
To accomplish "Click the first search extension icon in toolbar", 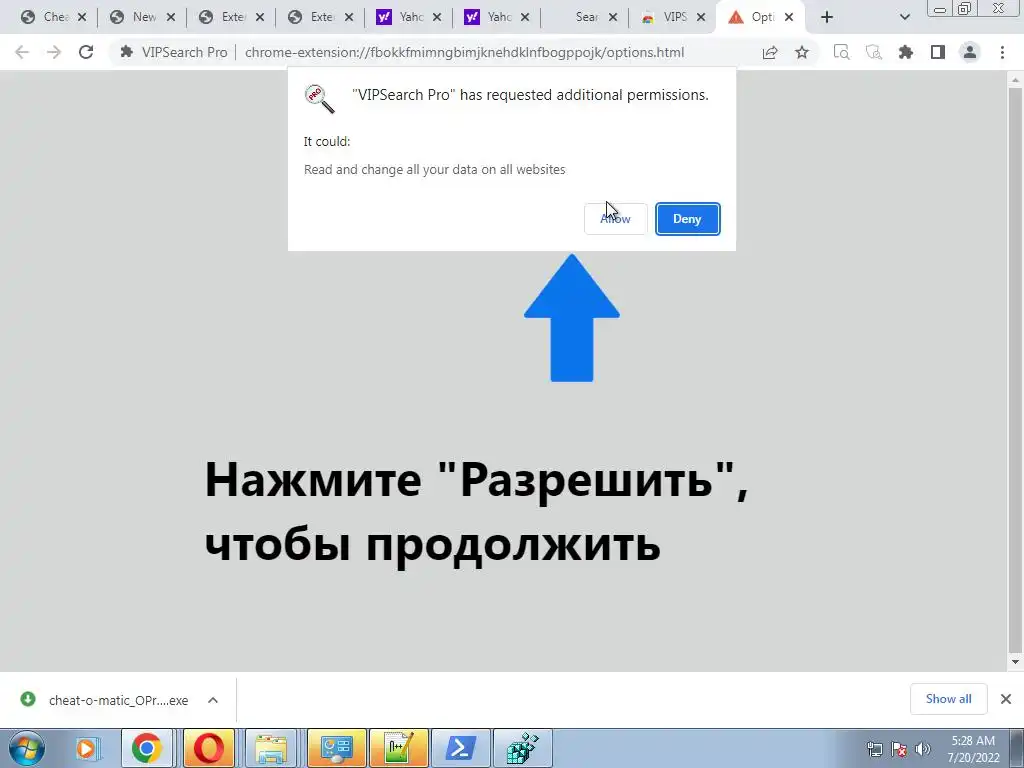I will coord(841,52).
